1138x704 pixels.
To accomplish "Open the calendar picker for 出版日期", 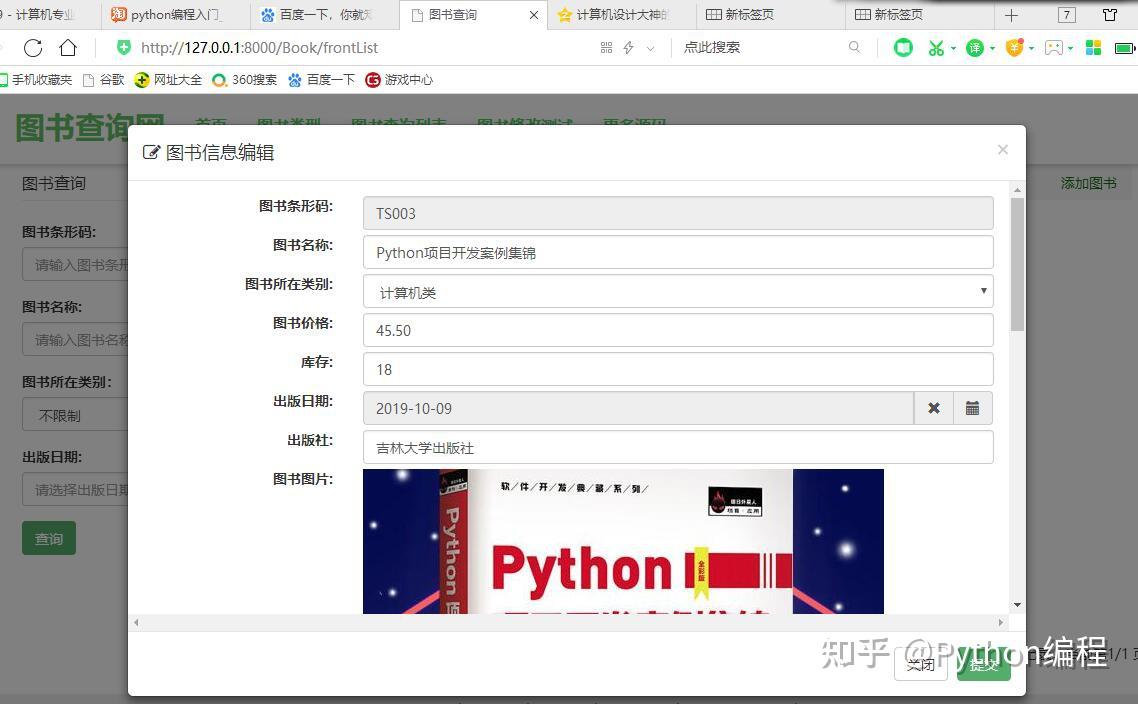I will [x=971, y=408].
